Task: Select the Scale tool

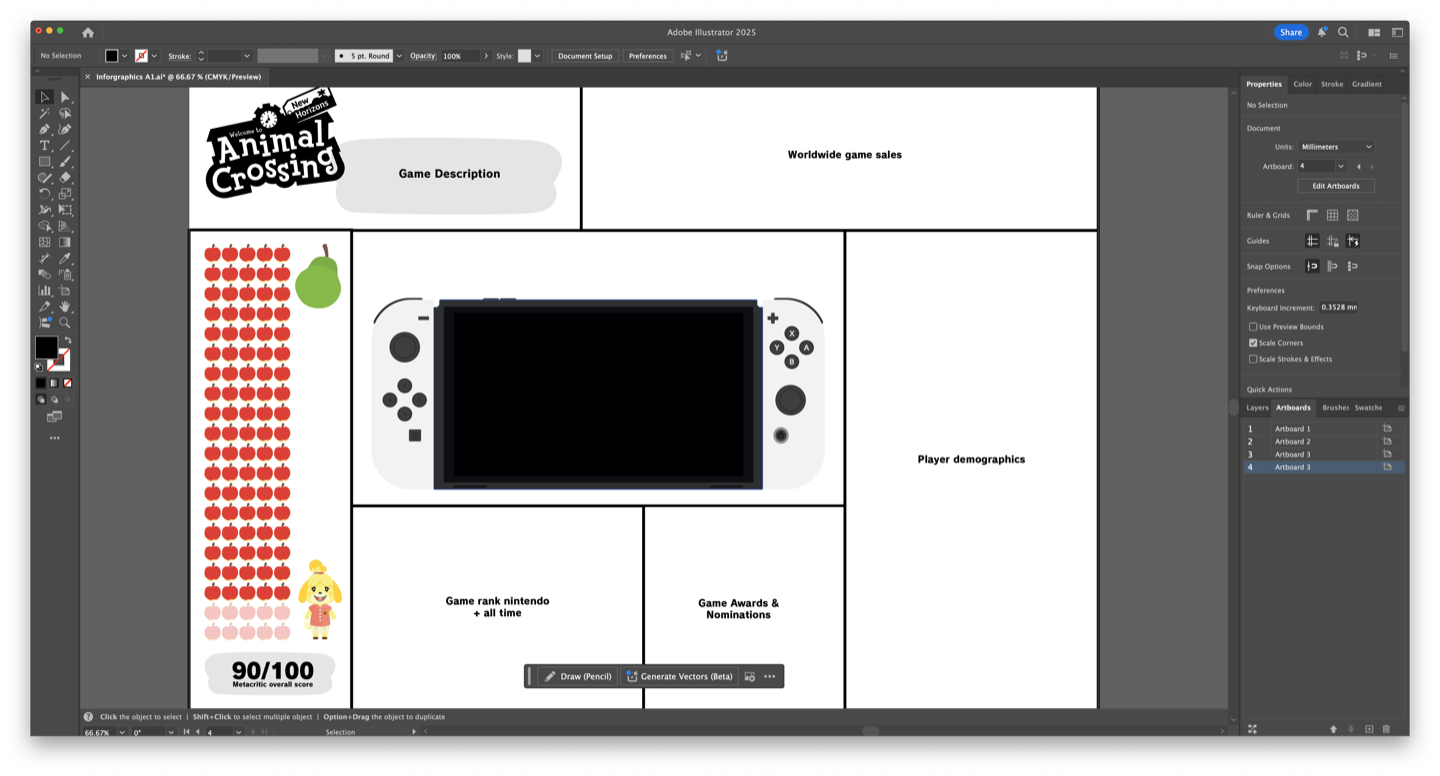Action: 65,193
